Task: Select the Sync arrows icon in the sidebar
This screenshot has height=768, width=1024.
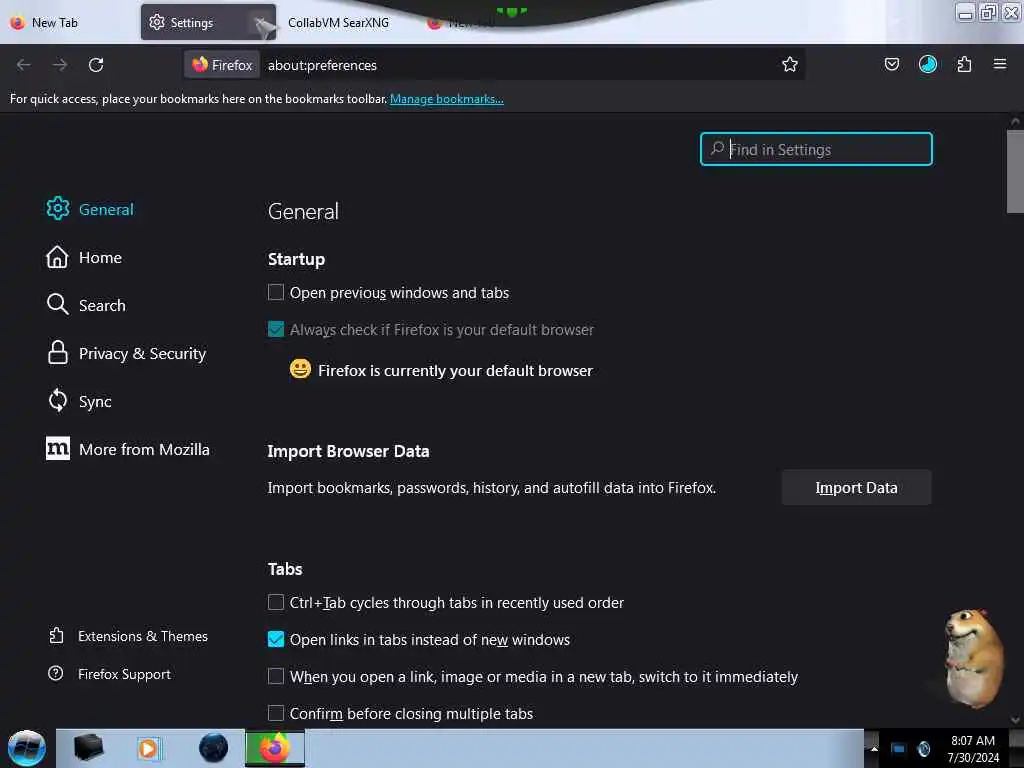Action: [57, 400]
